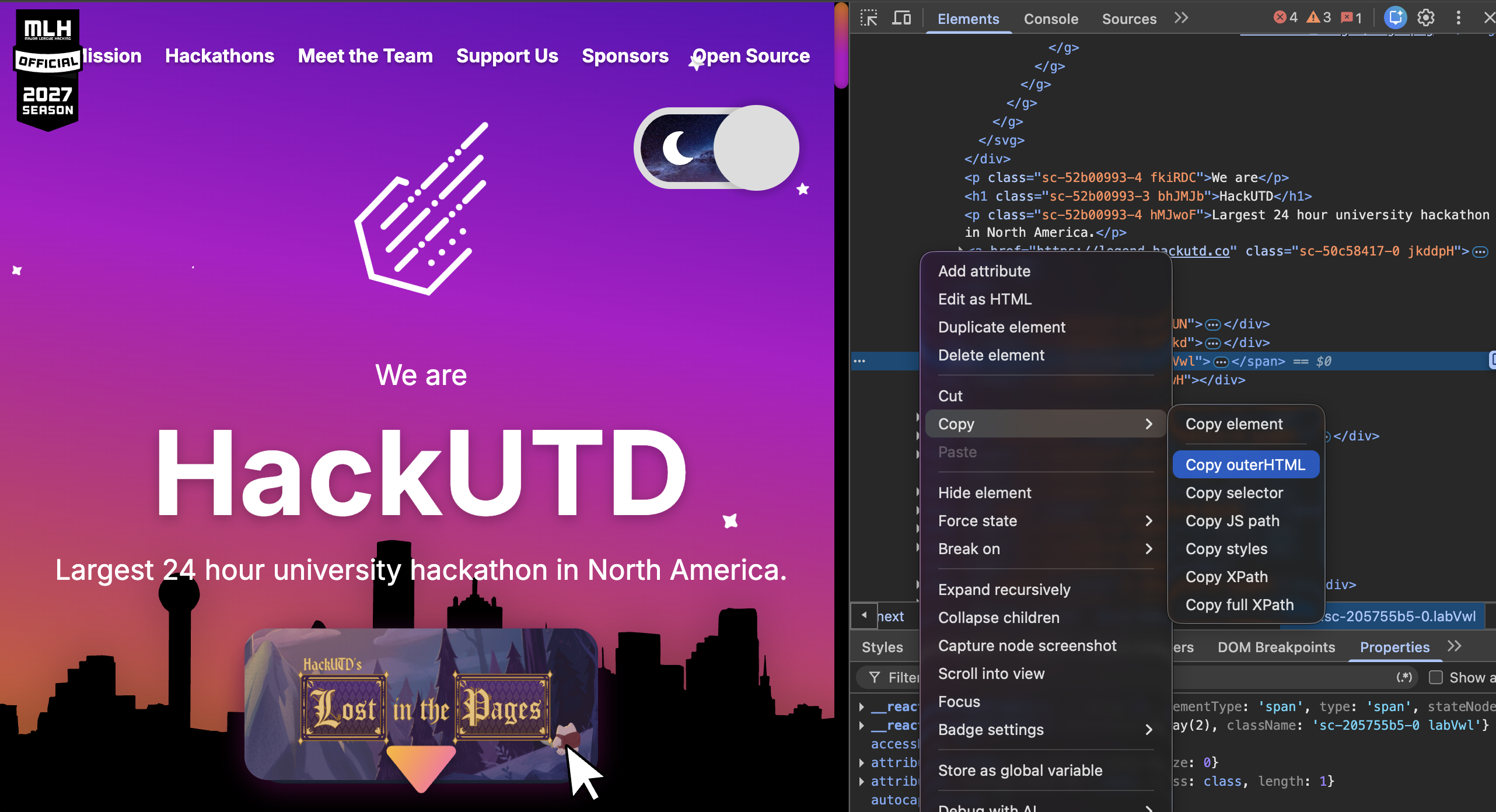Choose Copy full XPath
This screenshot has height=812, width=1496.
click(x=1246, y=604)
